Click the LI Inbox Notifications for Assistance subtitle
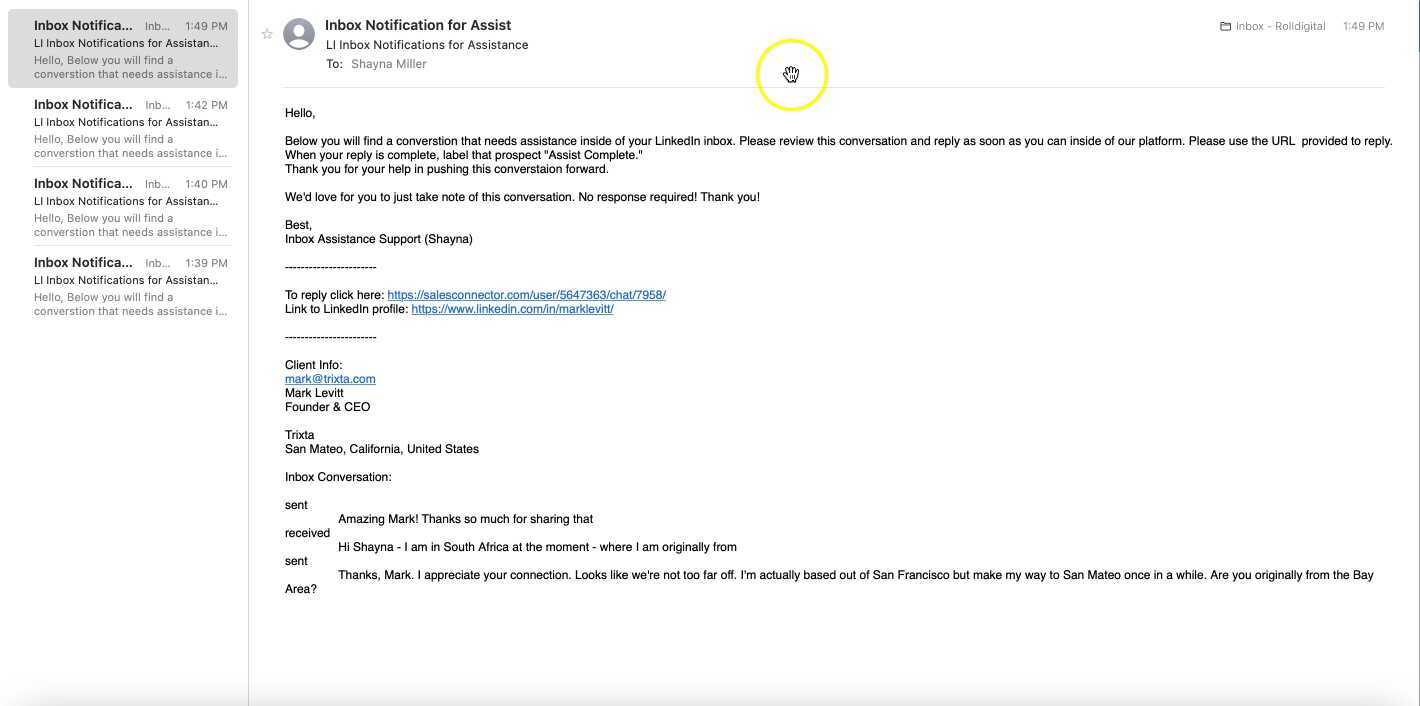1420x706 pixels. (x=427, y=44)
